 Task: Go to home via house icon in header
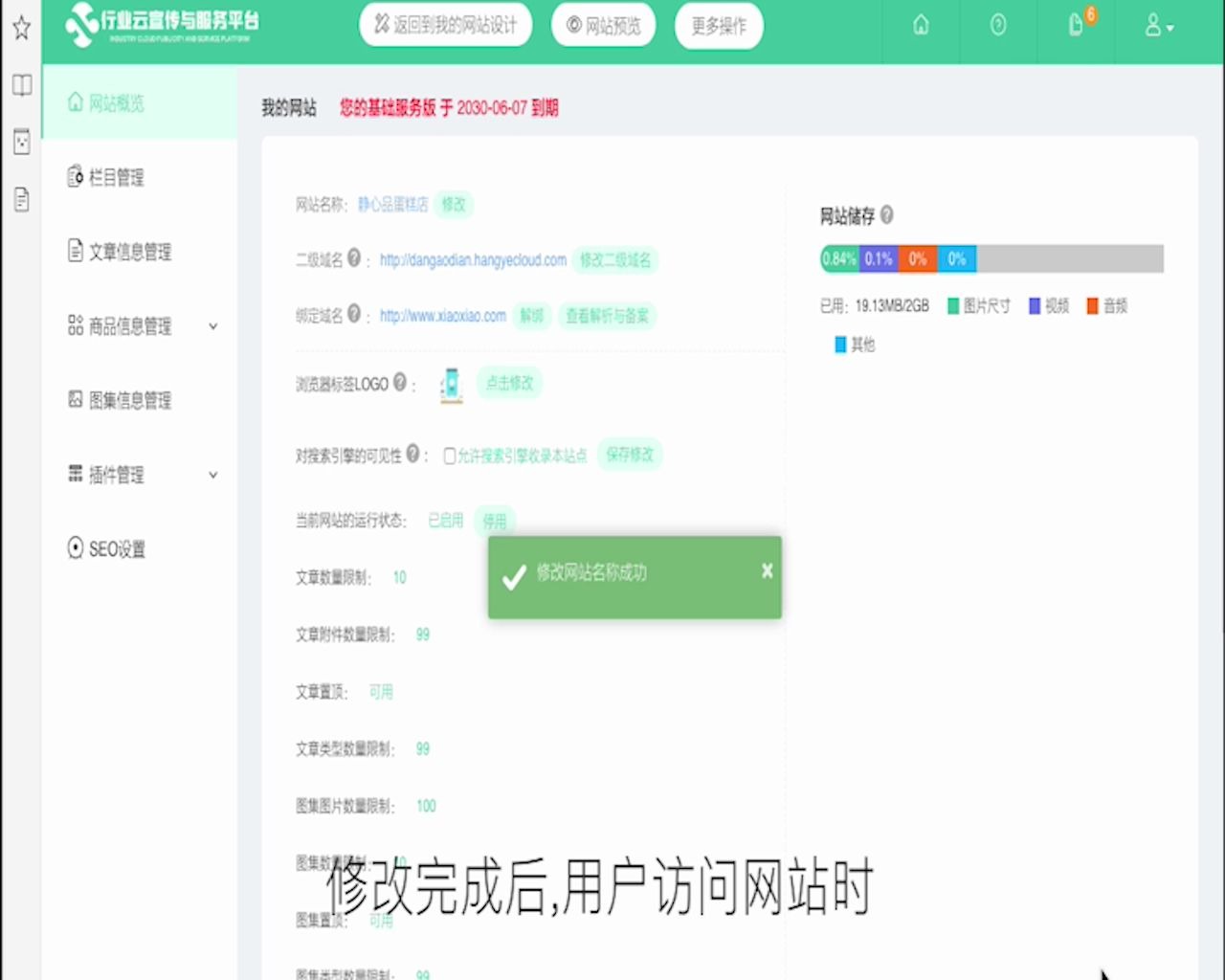(x=921, y=26)
